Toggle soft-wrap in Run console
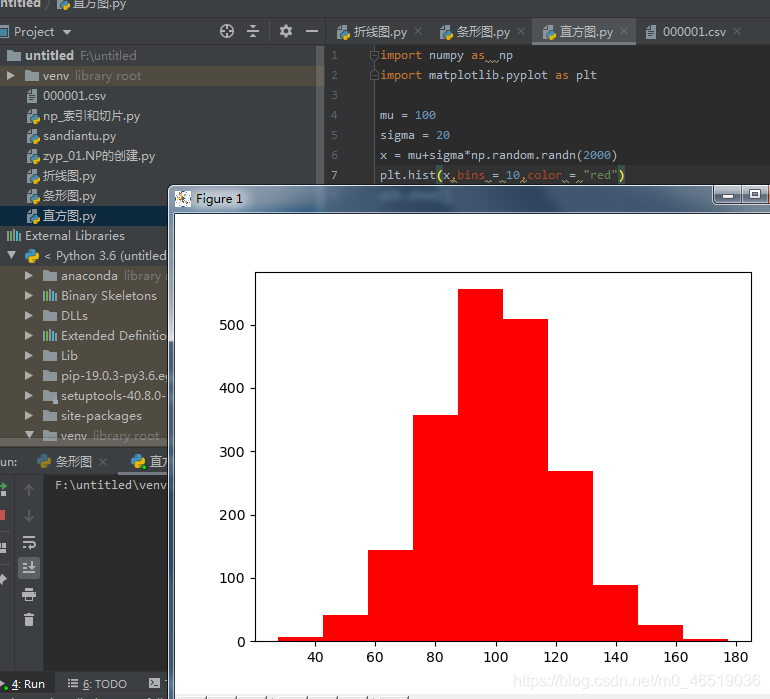Image resolution: width=770 pixels, height=699 pixels. tap(29, 542)
